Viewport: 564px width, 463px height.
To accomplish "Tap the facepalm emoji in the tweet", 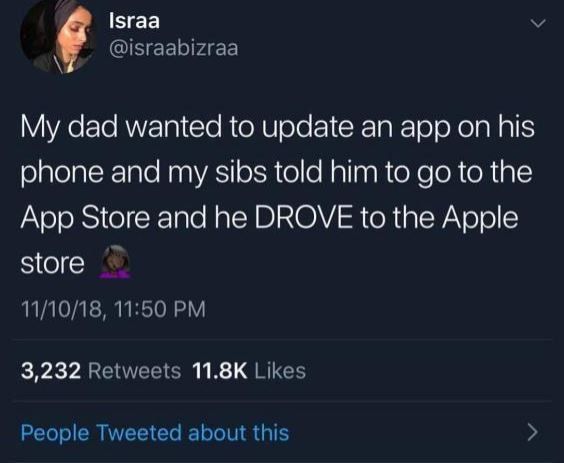I will (115, 262).
